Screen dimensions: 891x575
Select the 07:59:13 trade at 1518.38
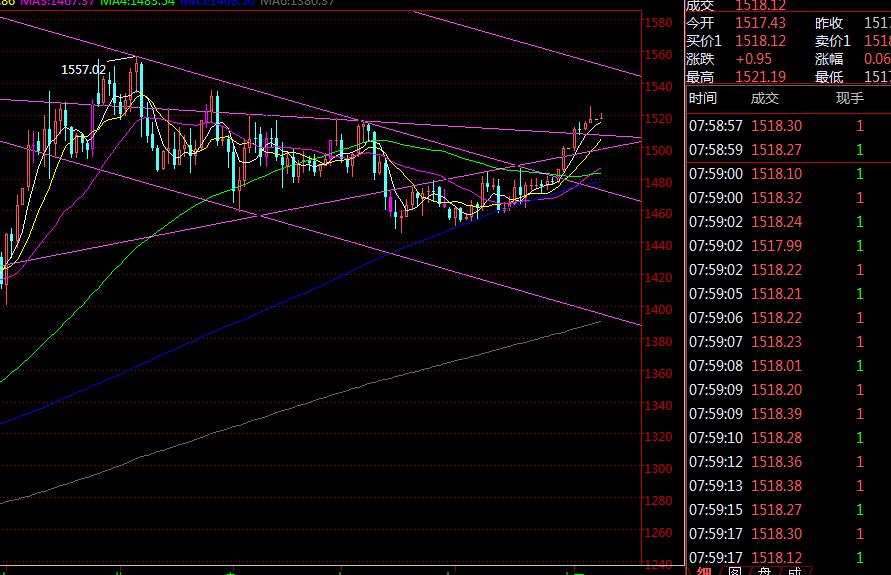[776, 486]
